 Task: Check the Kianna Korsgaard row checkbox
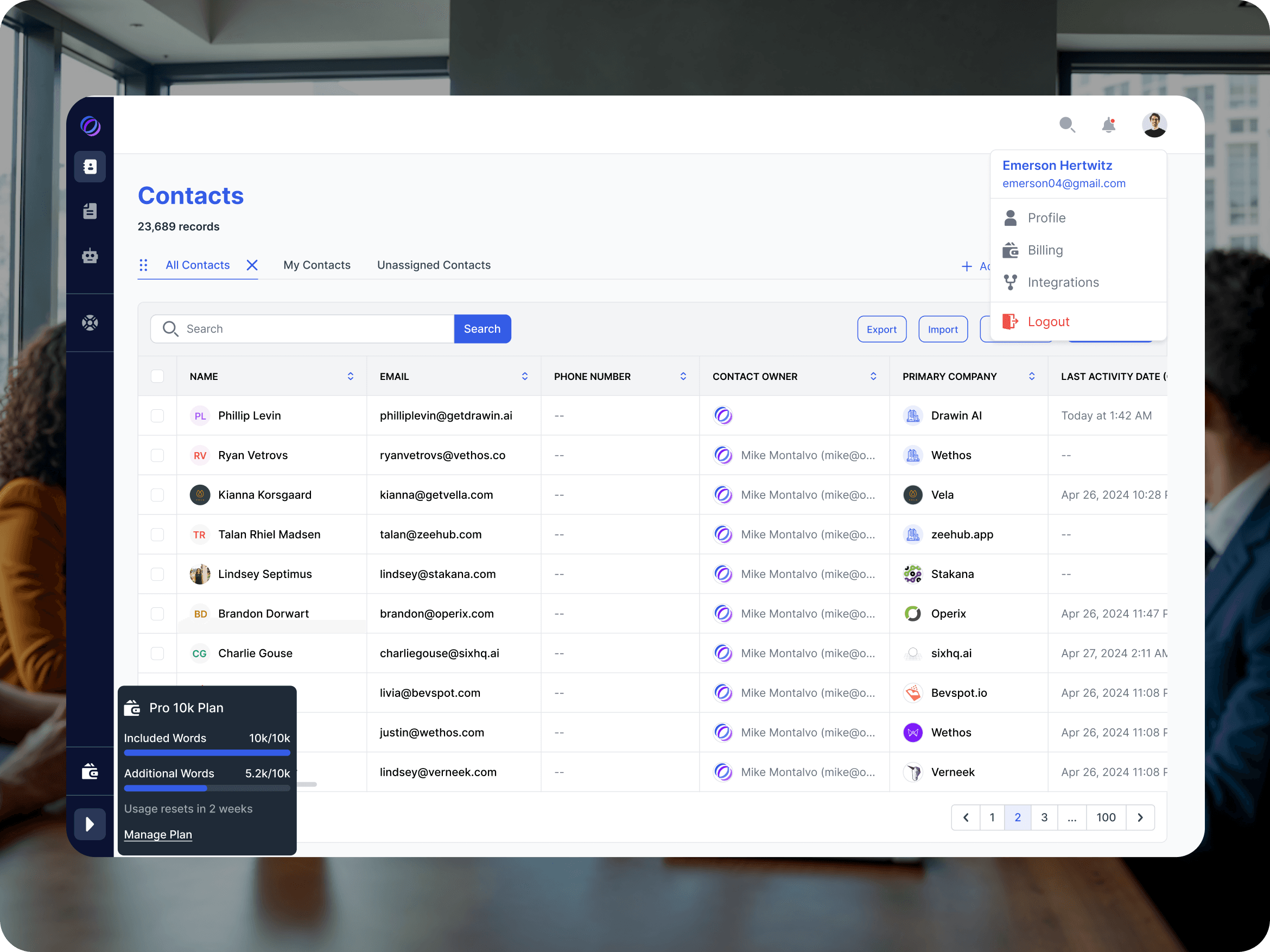tap(157, 495)
